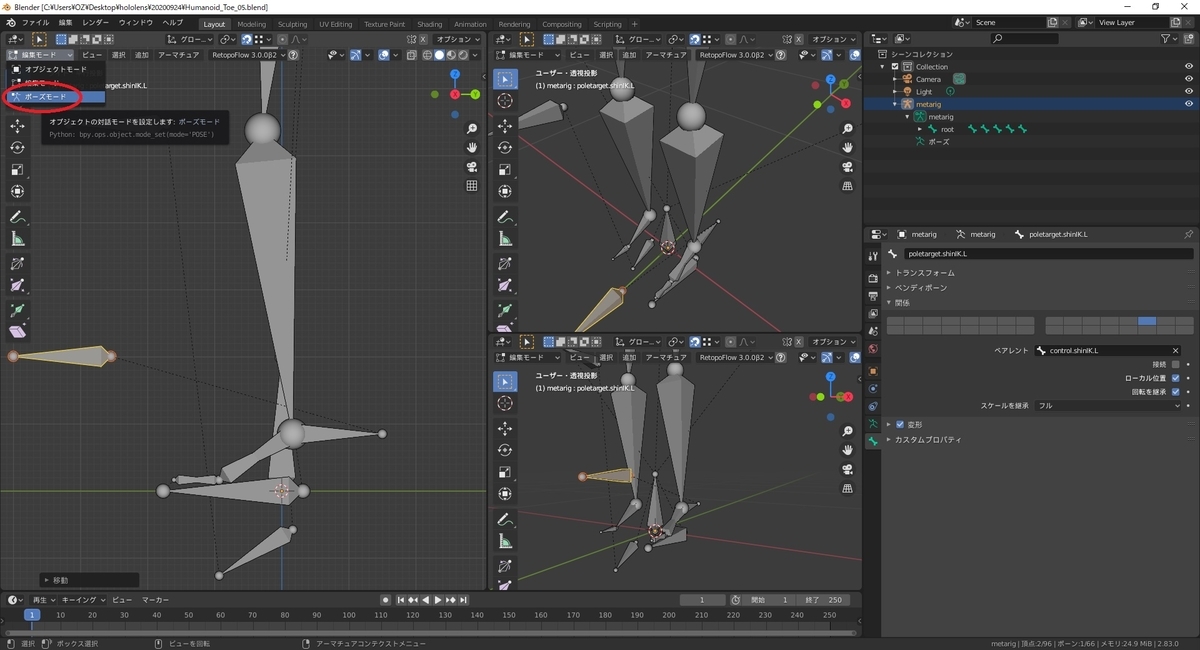Hide the Collection in the outliner

(1189, 67)
